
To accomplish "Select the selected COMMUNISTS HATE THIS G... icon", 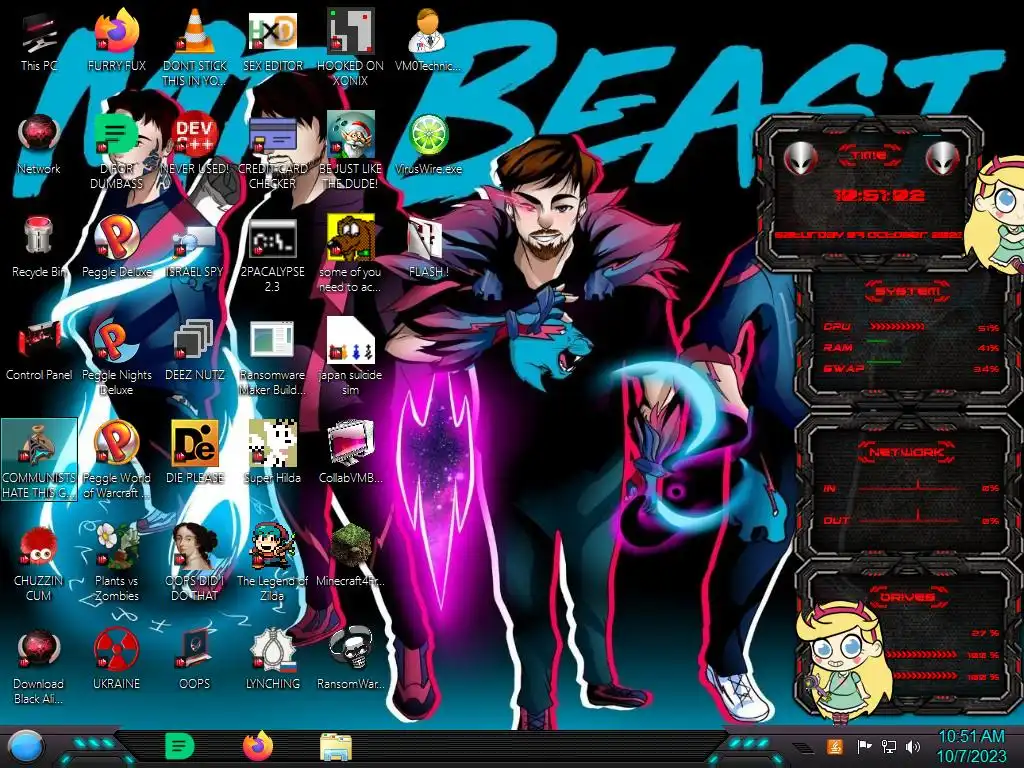I will (x=39, y=460).
